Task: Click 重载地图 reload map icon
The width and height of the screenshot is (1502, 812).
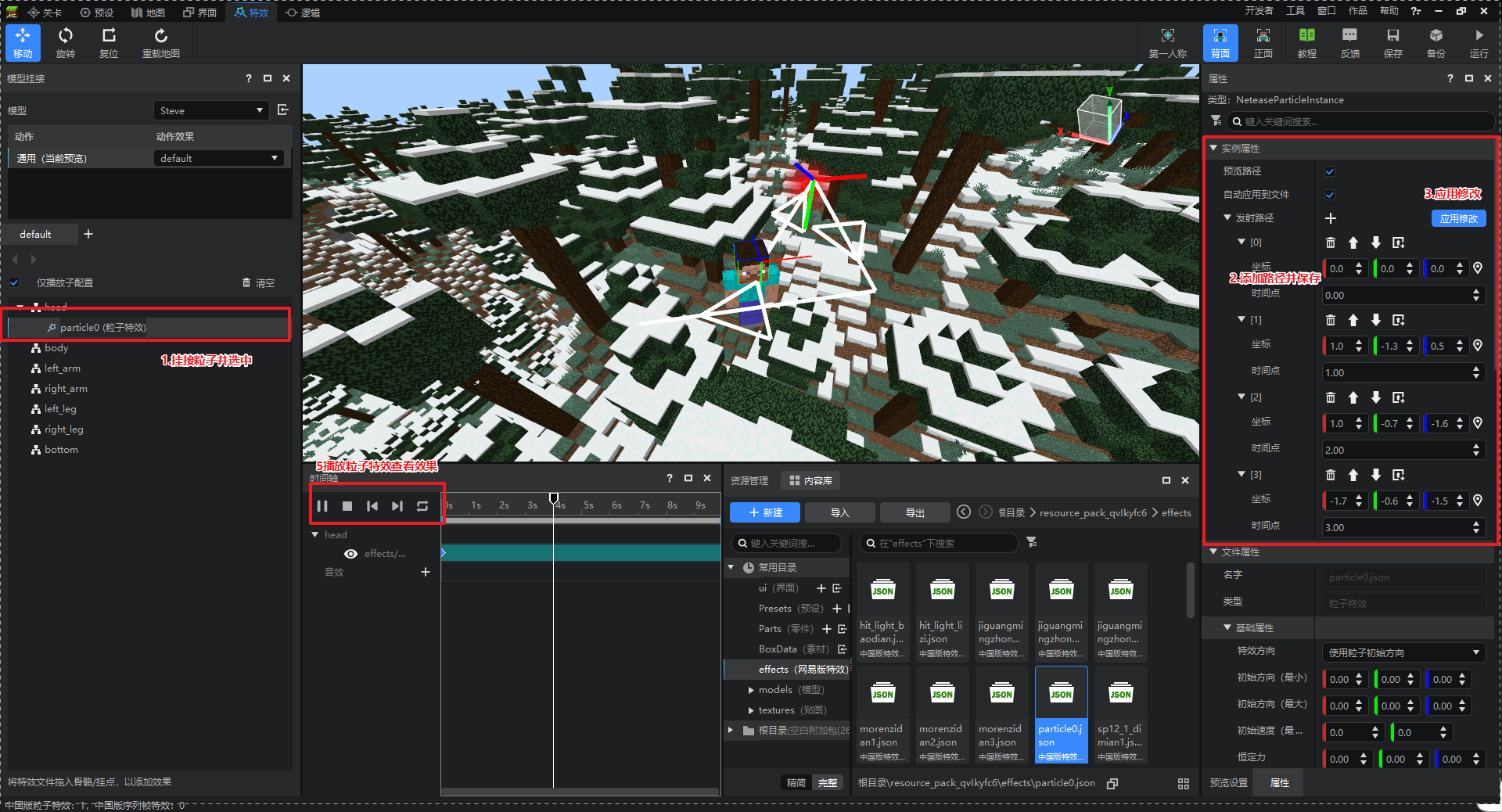Action: 160,42
